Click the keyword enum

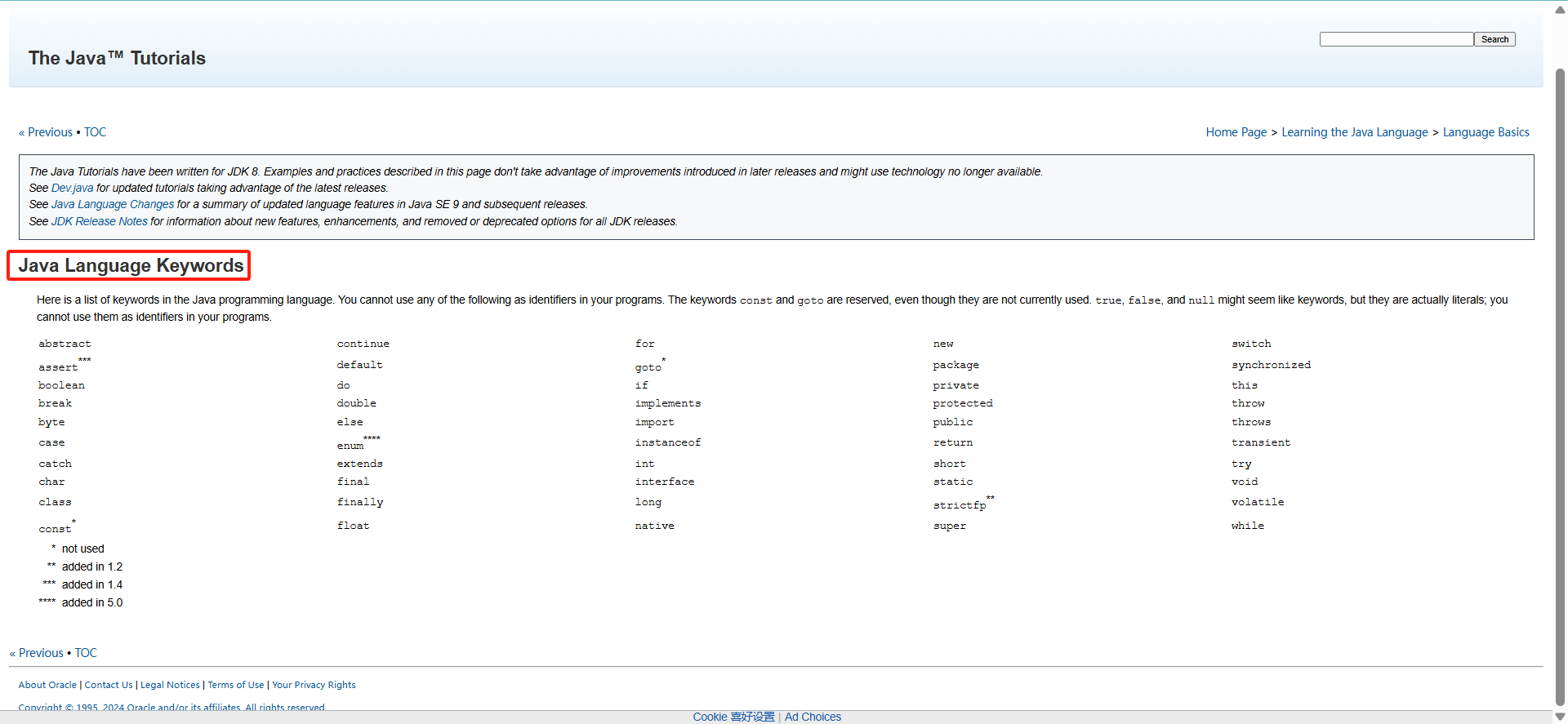click(350, 446)
